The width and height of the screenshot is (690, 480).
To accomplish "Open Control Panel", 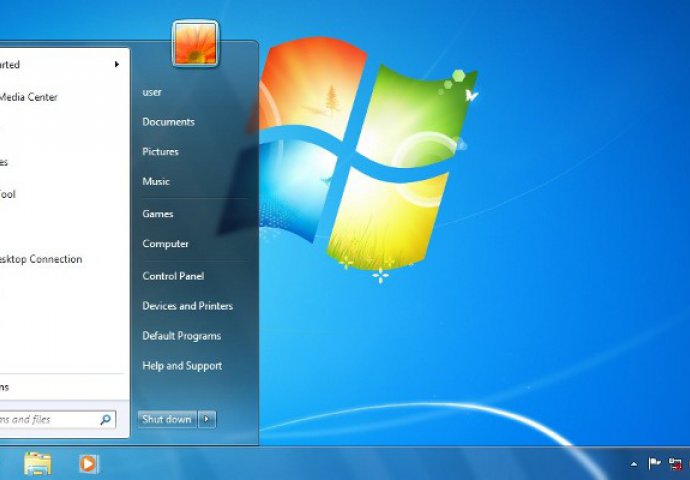I will pos(173,276).
